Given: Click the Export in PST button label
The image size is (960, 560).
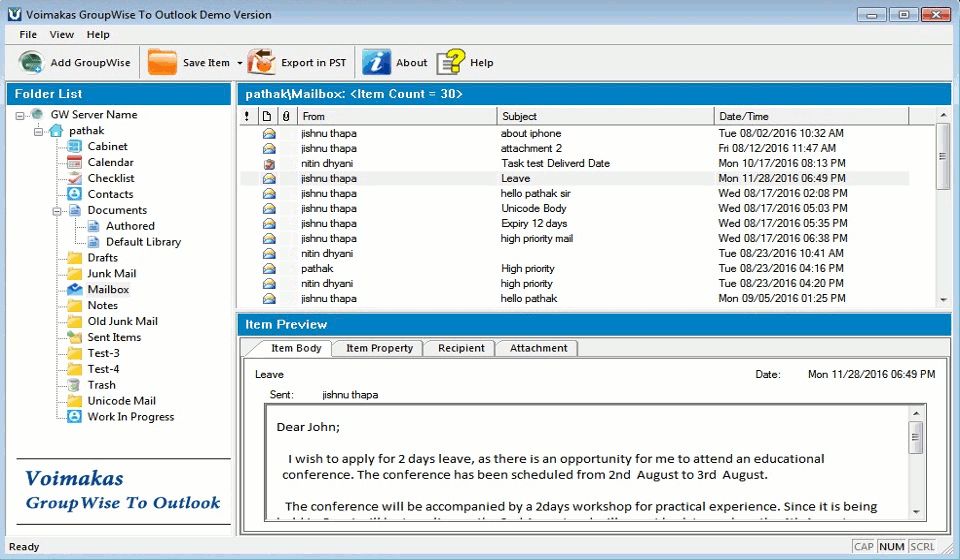Looking at the screenshot, I should (313, 62).
